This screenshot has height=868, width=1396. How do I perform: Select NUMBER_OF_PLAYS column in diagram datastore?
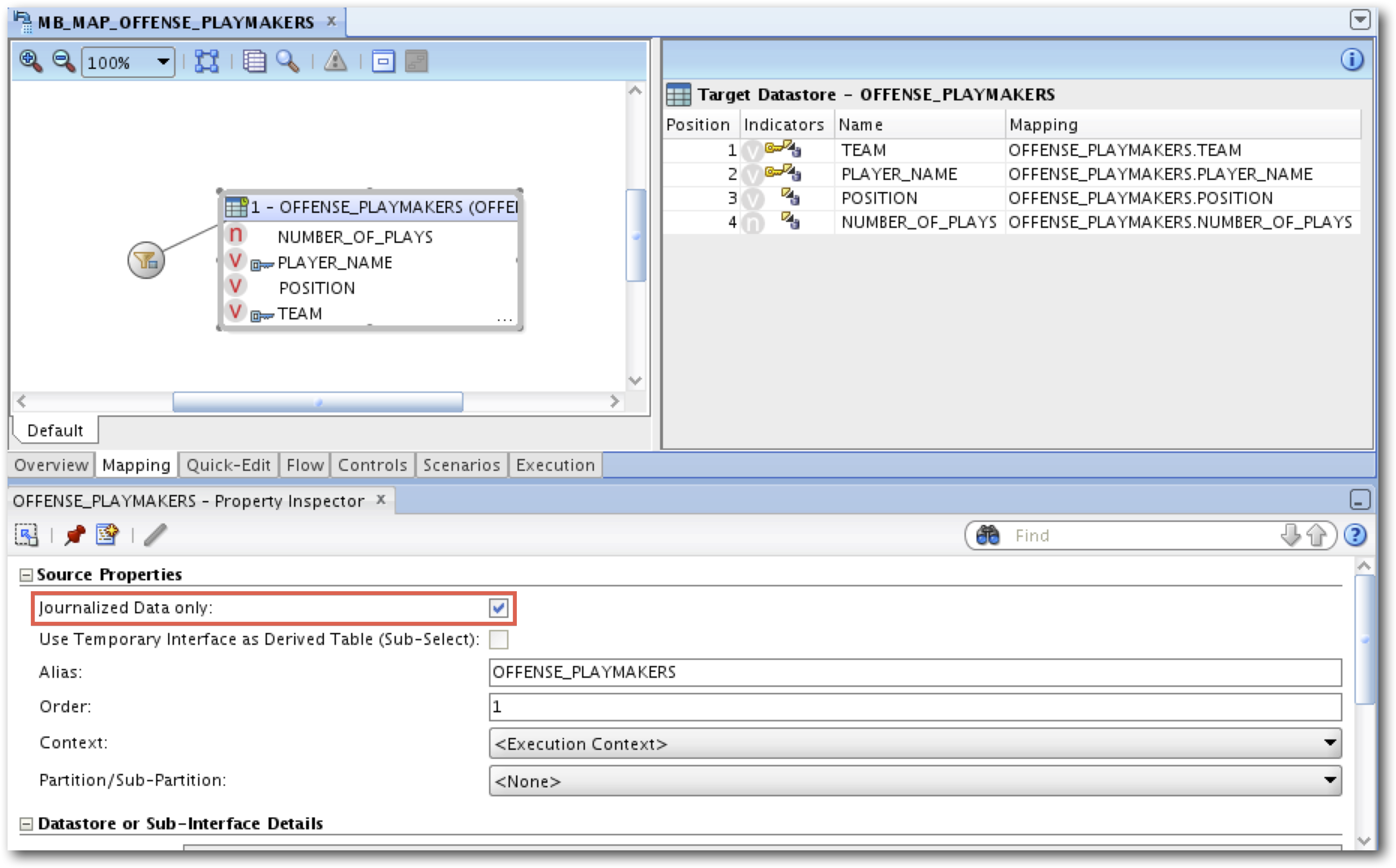[x=355, y=237]
